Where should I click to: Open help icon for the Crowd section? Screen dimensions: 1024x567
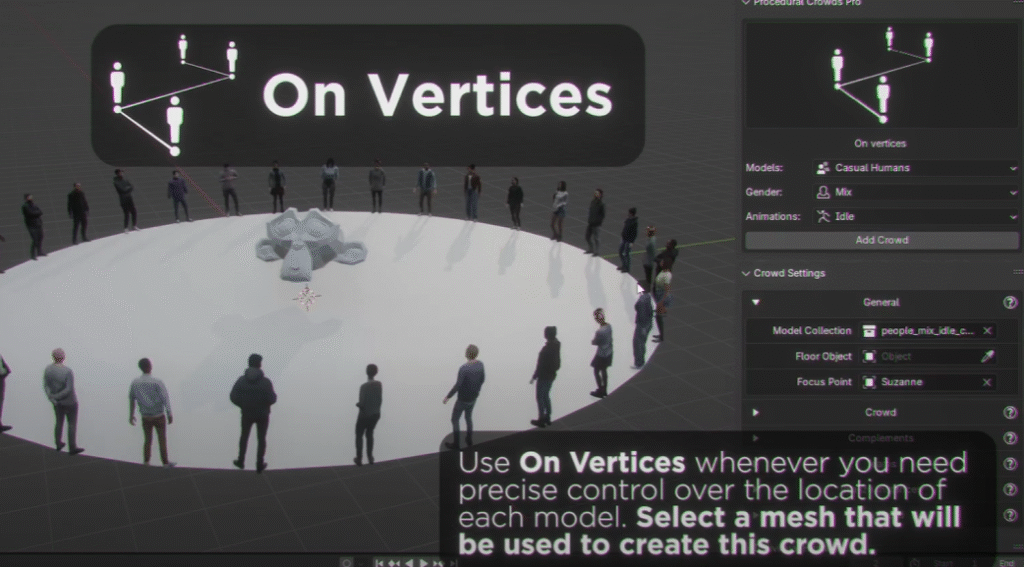click(1010, 412)
